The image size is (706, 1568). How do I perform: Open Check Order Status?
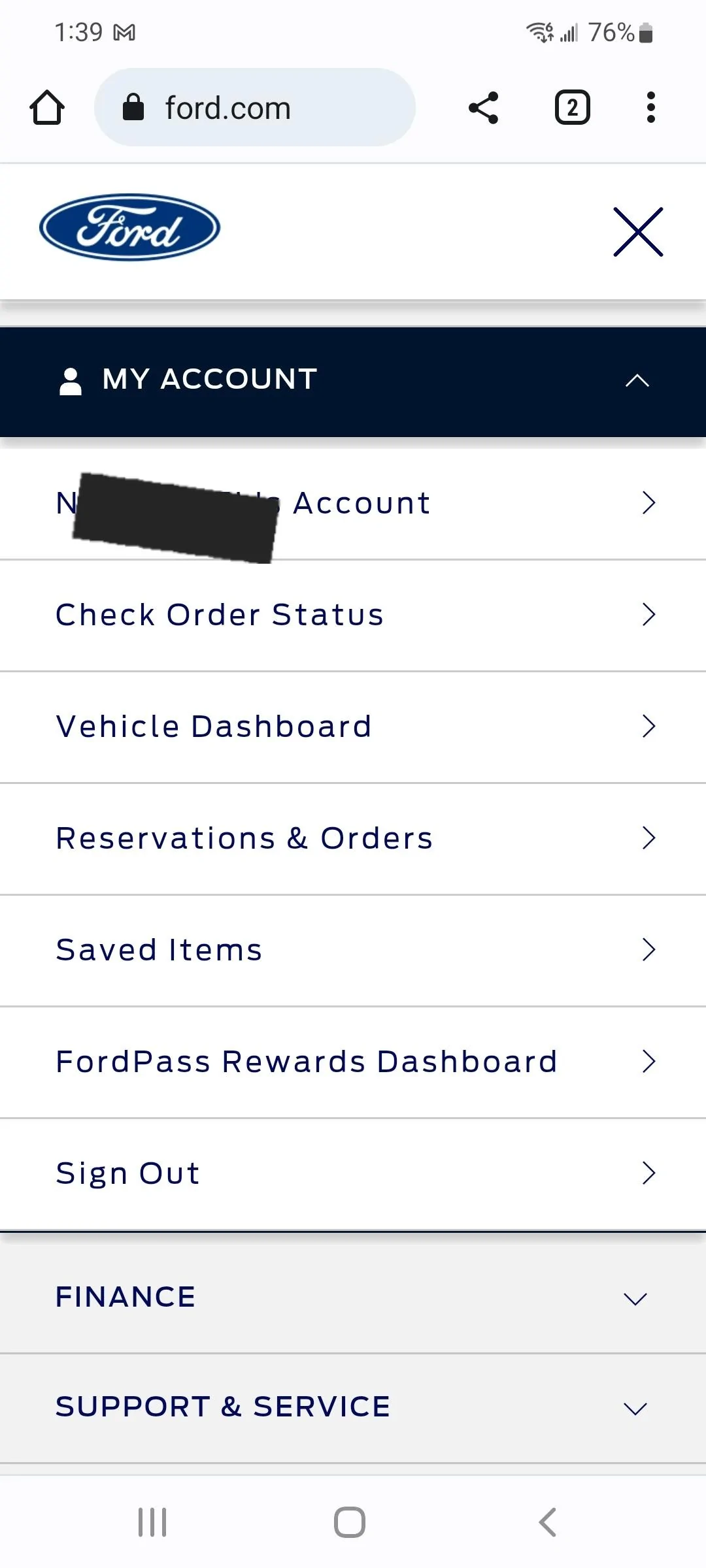click(353, 615)
